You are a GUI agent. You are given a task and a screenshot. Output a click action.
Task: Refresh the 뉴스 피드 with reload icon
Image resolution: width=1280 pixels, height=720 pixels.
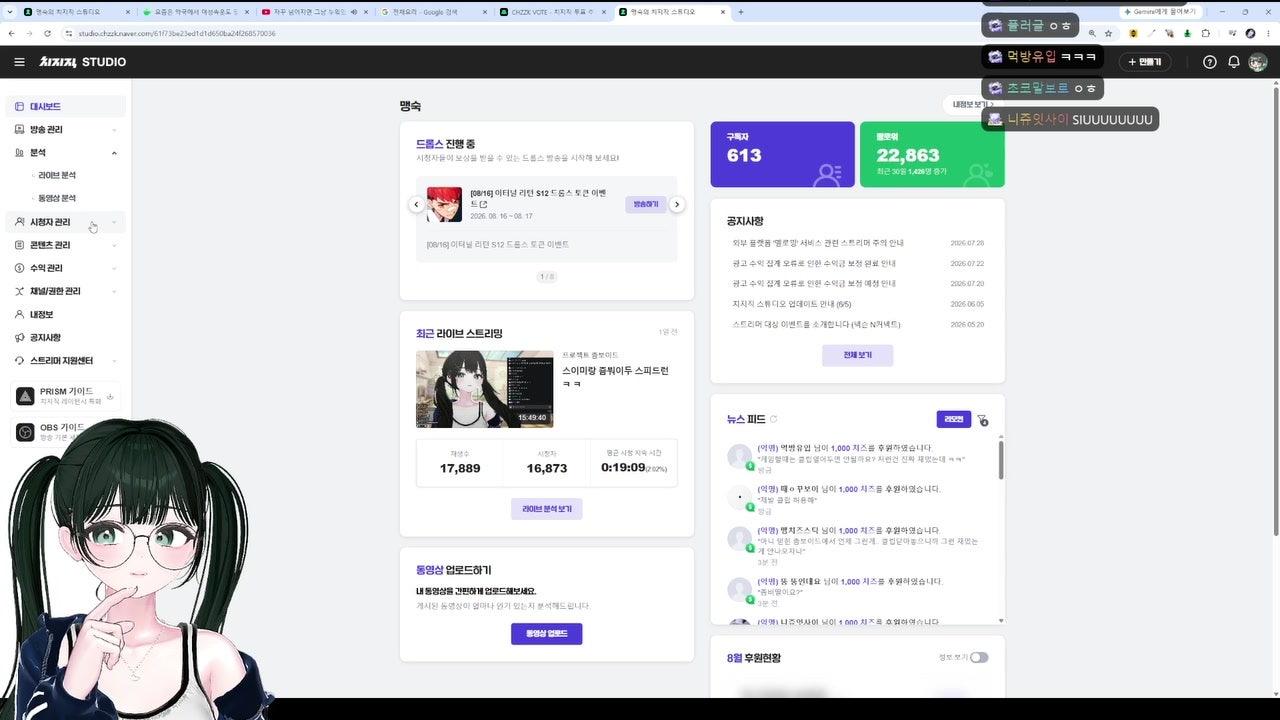pyautogui.click(x=774, y=419)
